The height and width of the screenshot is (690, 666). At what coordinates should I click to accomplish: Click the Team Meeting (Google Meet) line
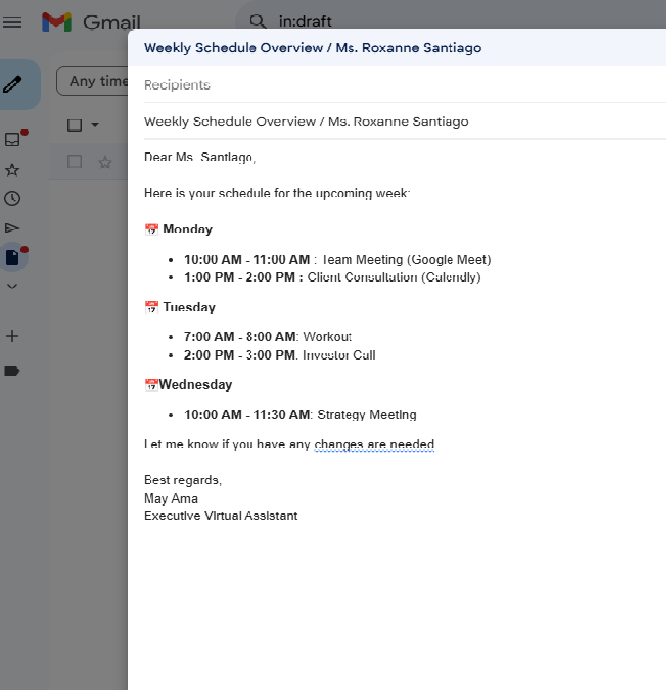[x=338, y=260]
